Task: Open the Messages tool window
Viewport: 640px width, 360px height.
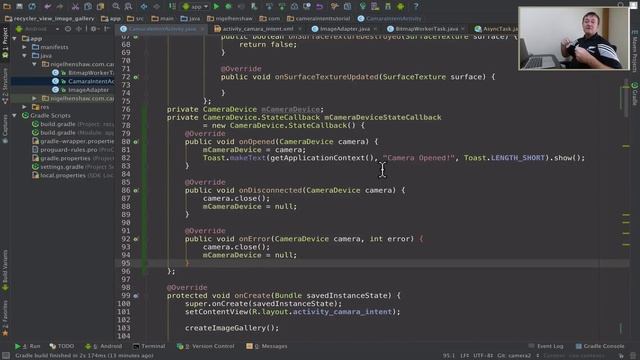Action: (x=267, y=346)
